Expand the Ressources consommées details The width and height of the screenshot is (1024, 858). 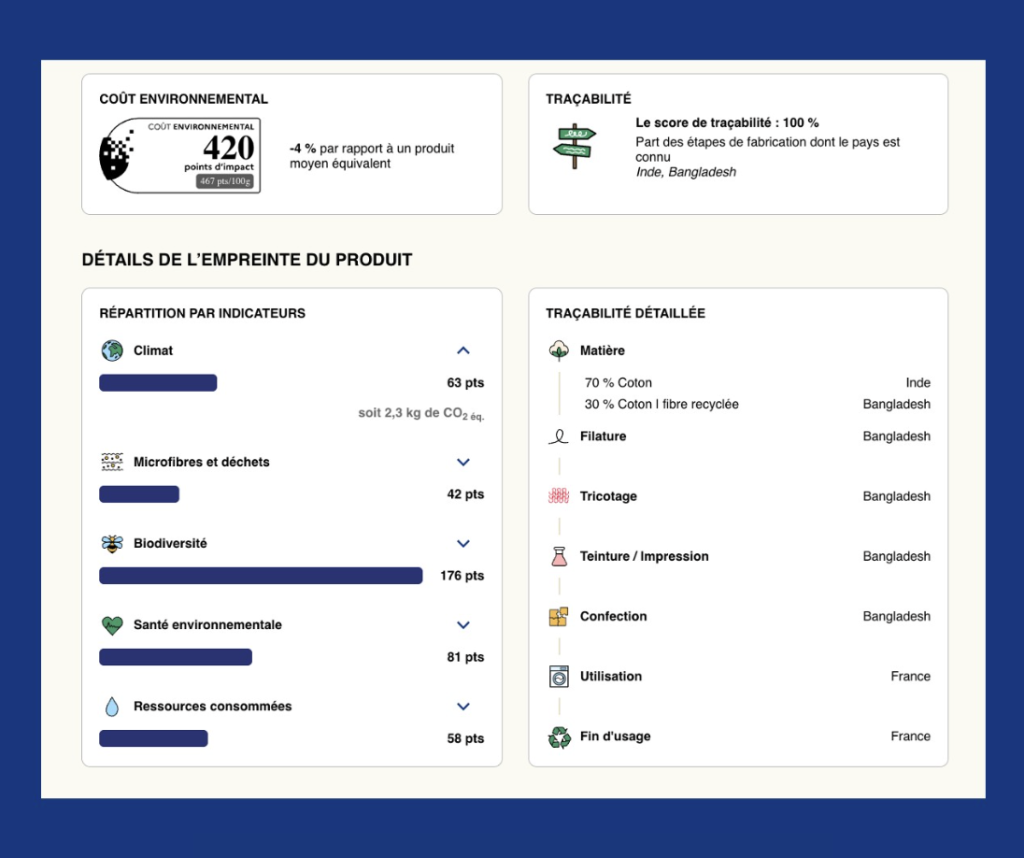click(463, 706)
